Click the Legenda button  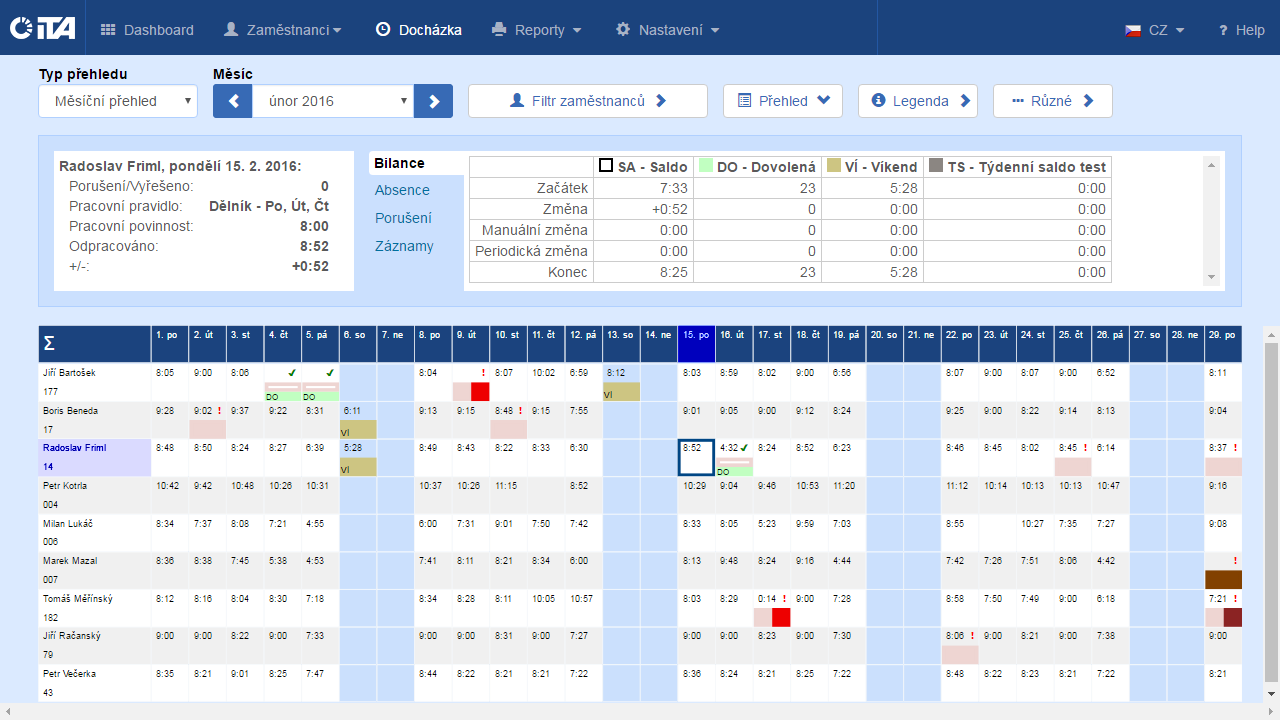point(917,101)
